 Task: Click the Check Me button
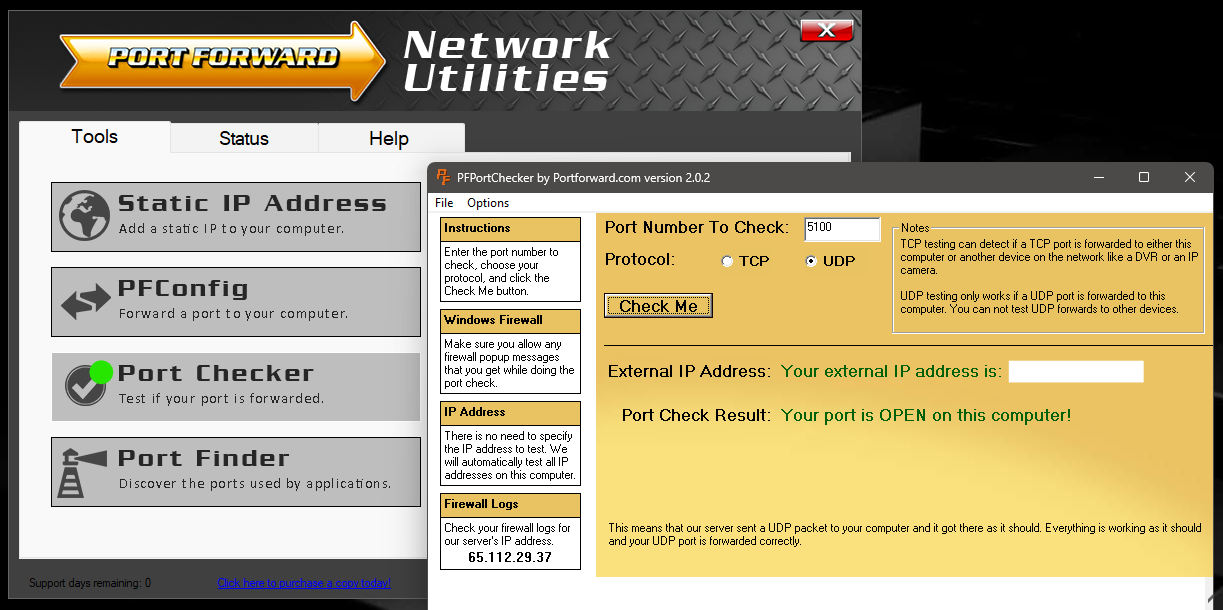658,306
